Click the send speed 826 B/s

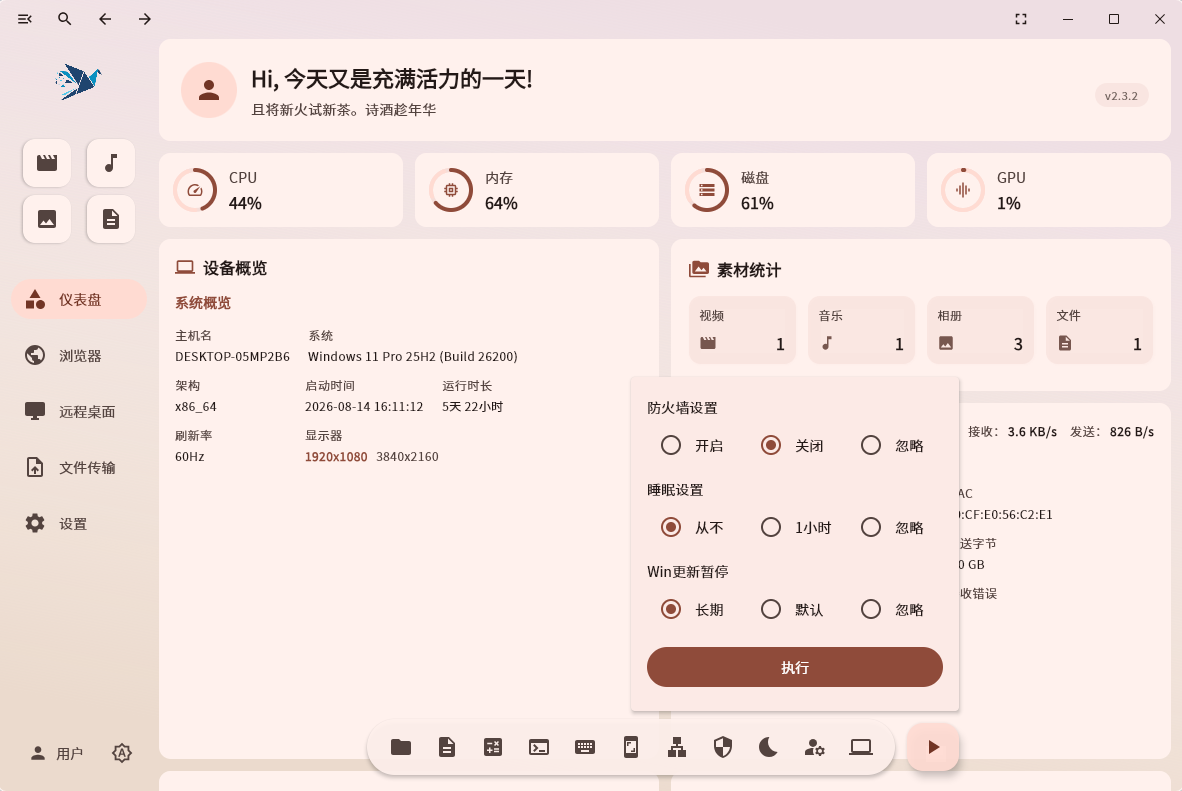[x=1131, y=432]
